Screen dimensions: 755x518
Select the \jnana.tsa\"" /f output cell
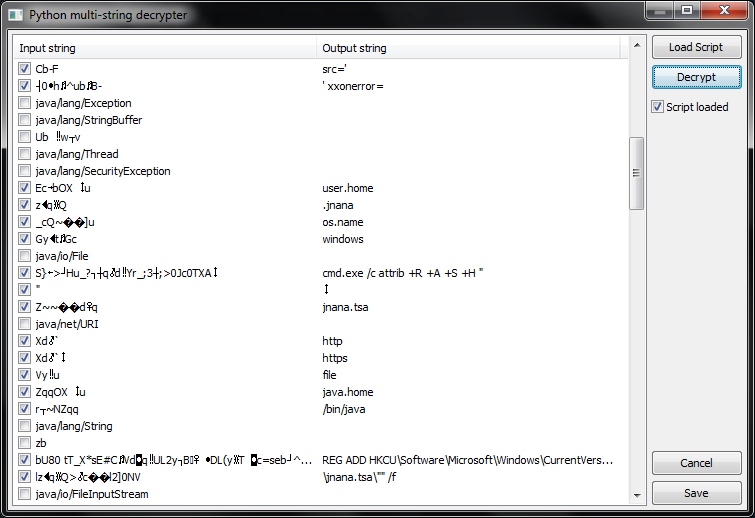[x=359, y=477]
